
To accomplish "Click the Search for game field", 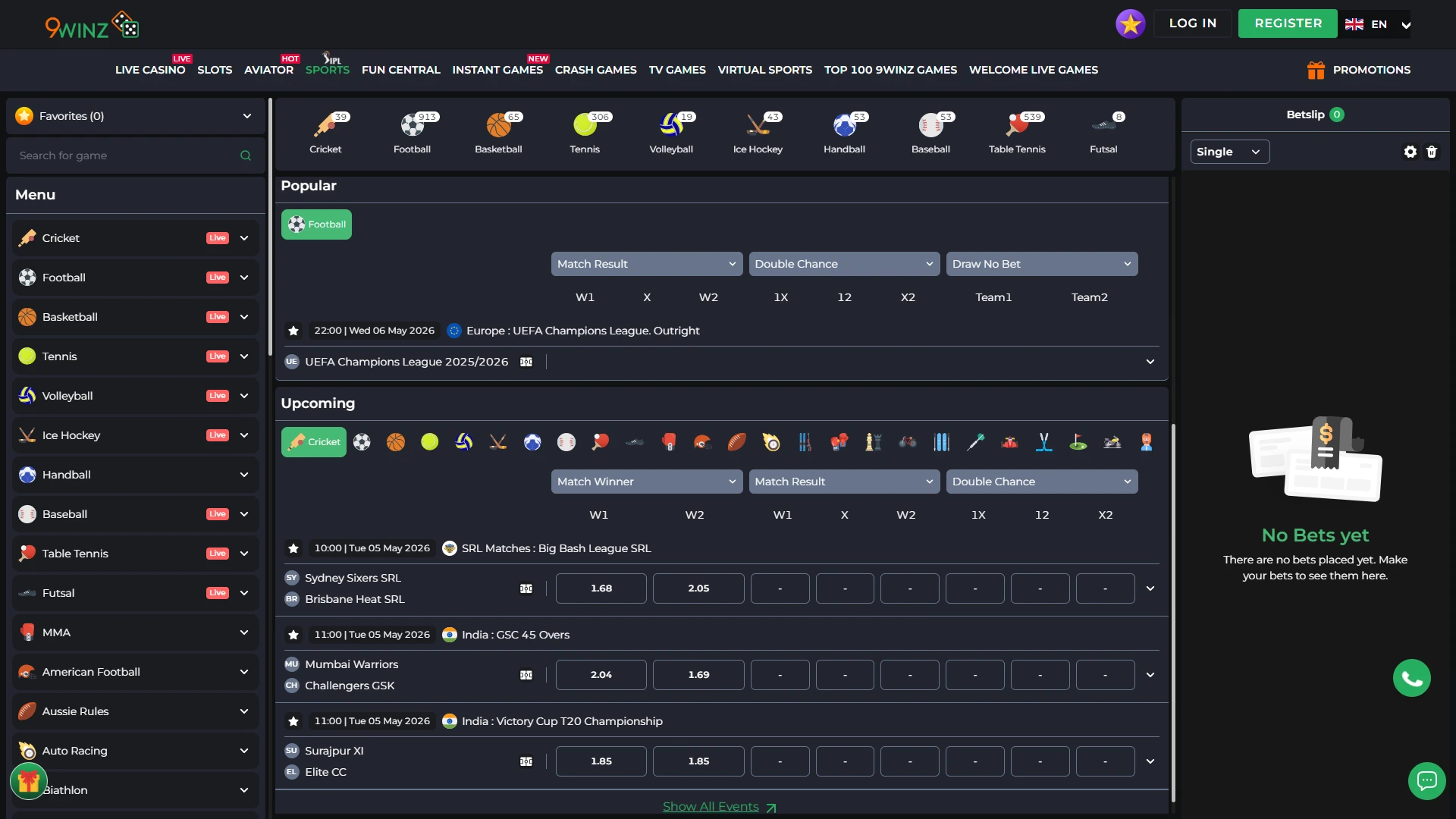I will (x=136, y=155).
